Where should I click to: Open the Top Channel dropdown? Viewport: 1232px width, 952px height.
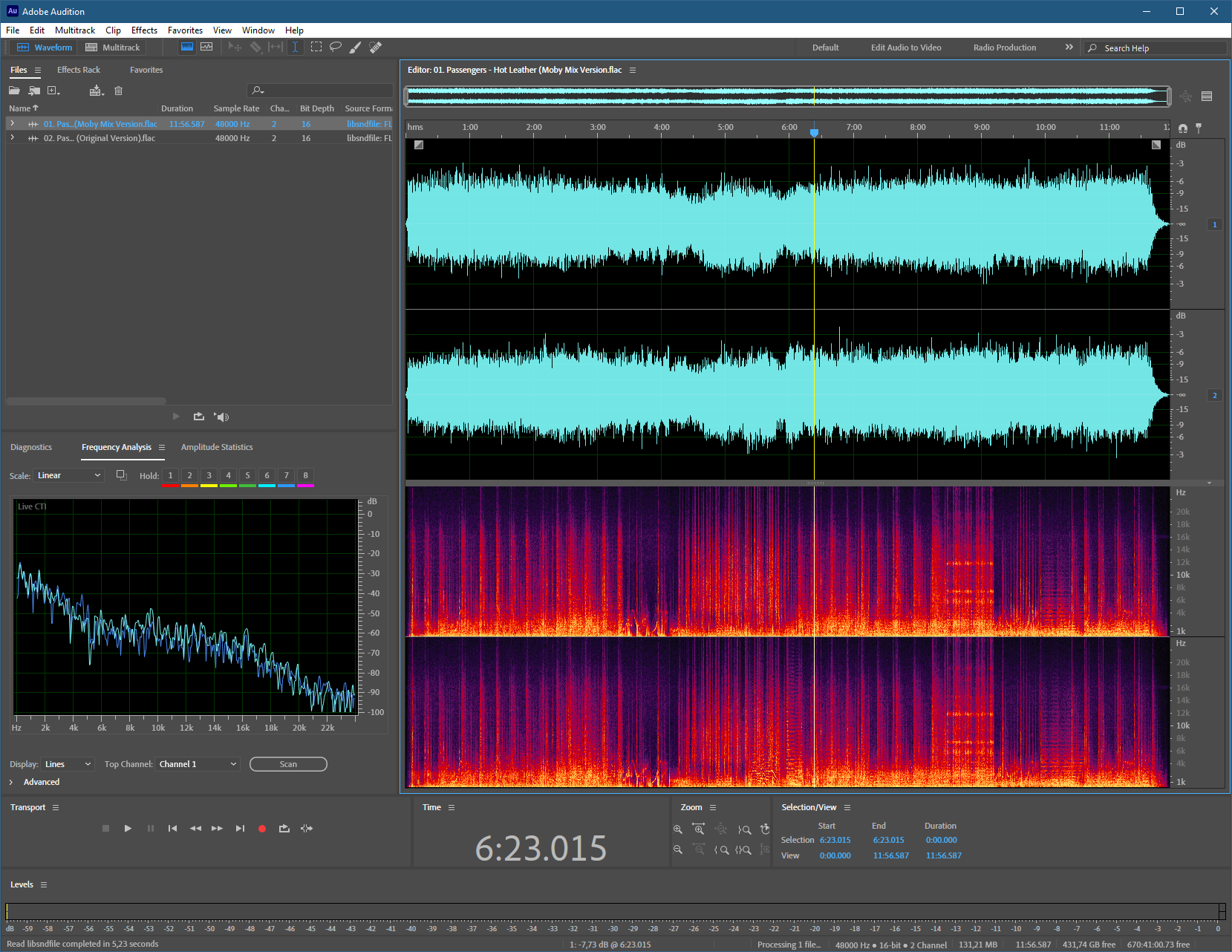pyautogui.click(x=198, y=764)
